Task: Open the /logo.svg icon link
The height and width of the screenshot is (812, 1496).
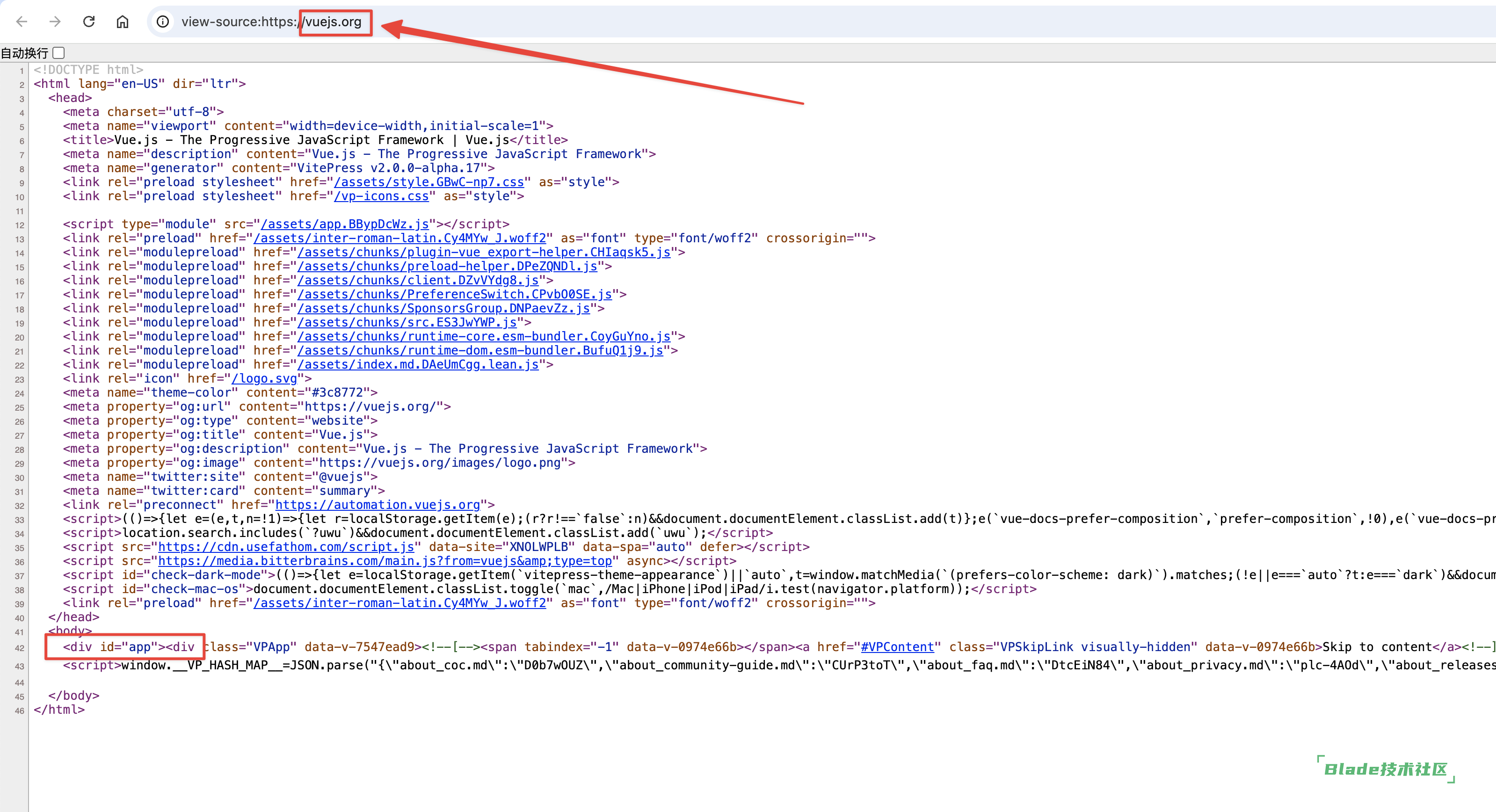Action: (264, 378)
